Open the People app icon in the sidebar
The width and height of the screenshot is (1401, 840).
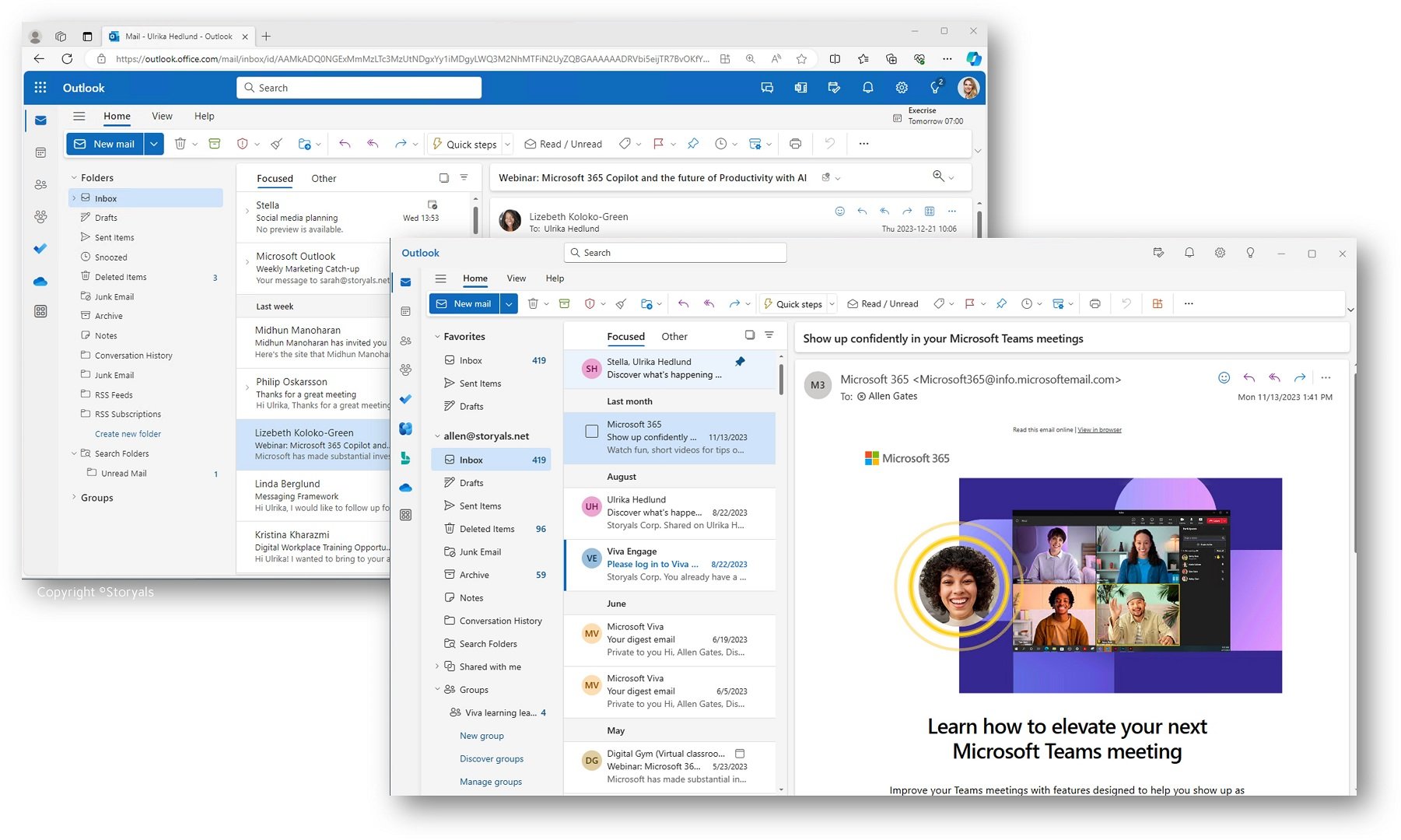(405, 341)
